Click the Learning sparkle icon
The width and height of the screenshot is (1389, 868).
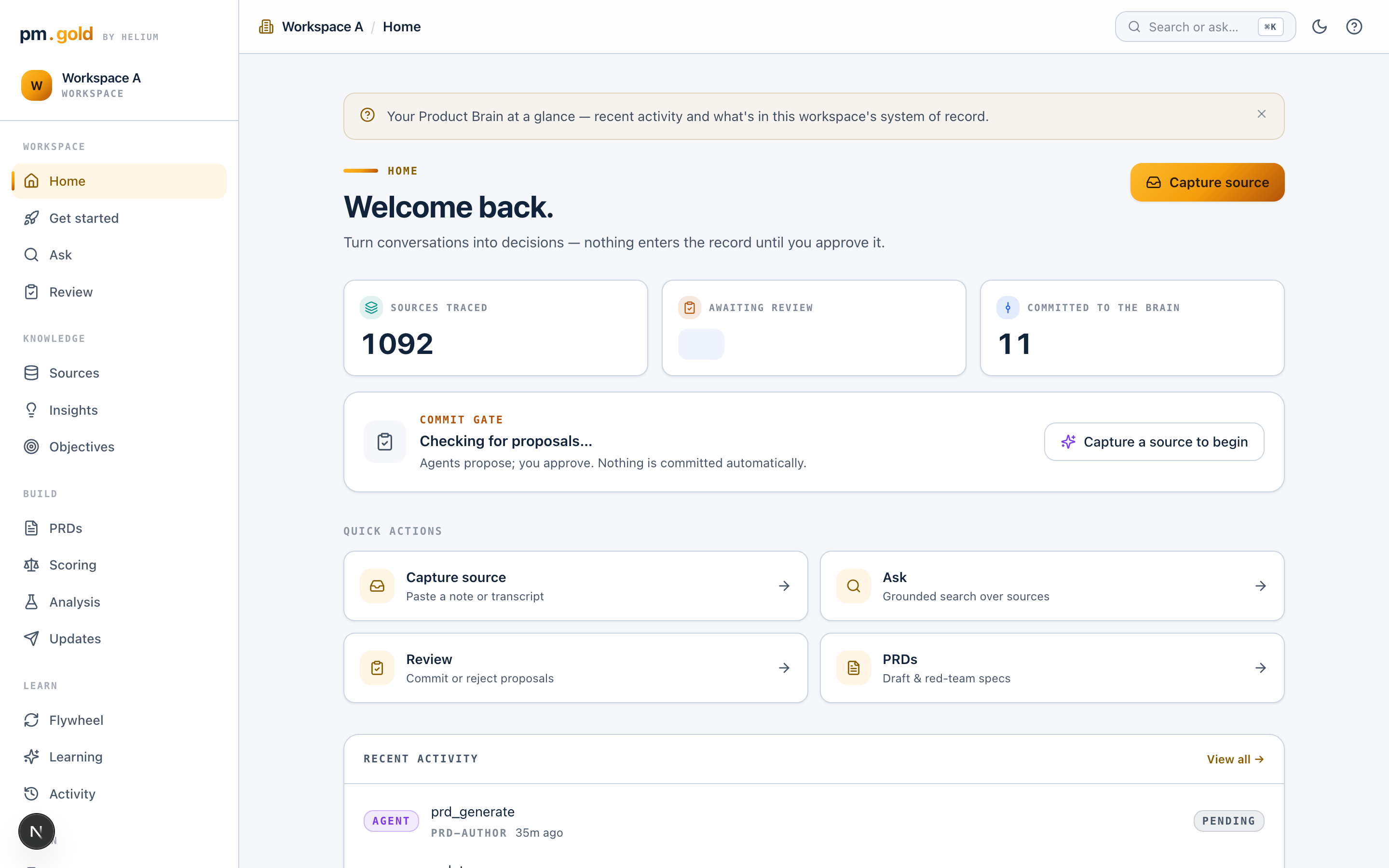pyautogui.click(x=31, y=757)
